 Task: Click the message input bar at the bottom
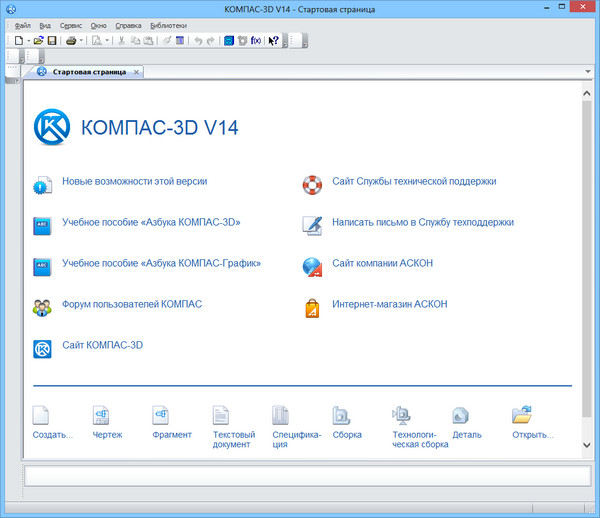click(x=308, y=476)
